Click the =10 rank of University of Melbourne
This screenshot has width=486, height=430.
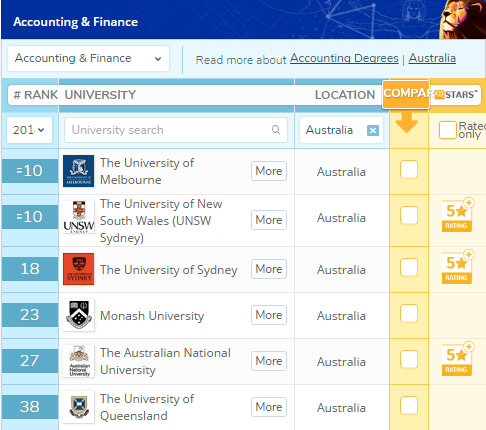30,171
